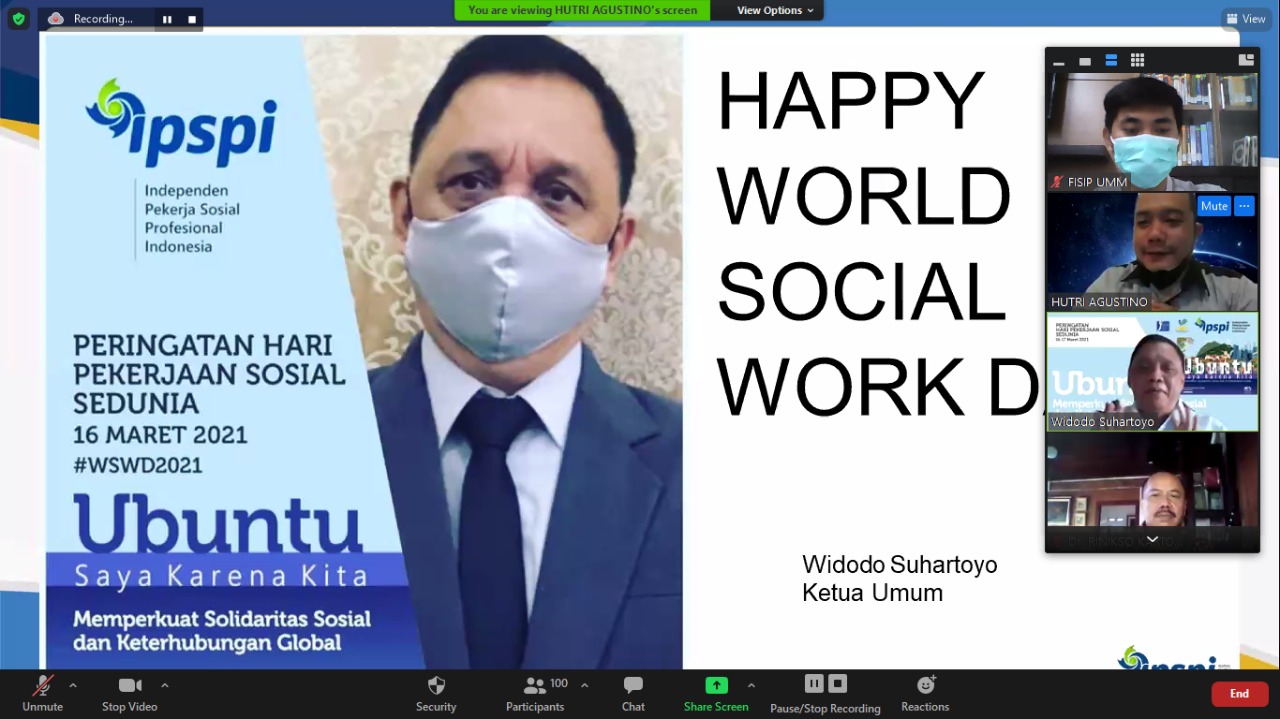Unmute the microphone
Viewport: 1280px width, 719px height.
[42, 692]
